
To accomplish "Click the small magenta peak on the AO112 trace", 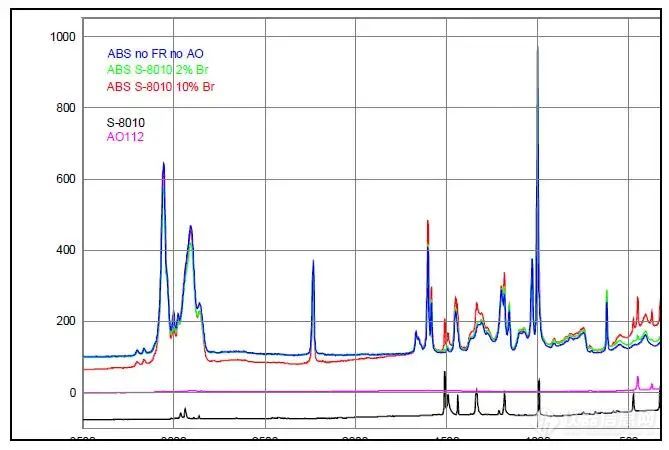I will pos(638,378).
